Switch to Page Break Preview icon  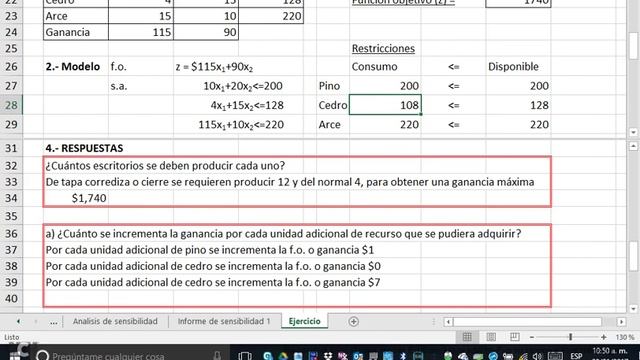point(515,337)
